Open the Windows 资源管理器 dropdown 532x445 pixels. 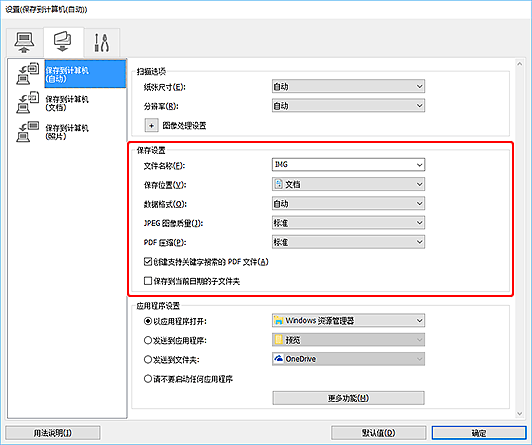[348, 321]
